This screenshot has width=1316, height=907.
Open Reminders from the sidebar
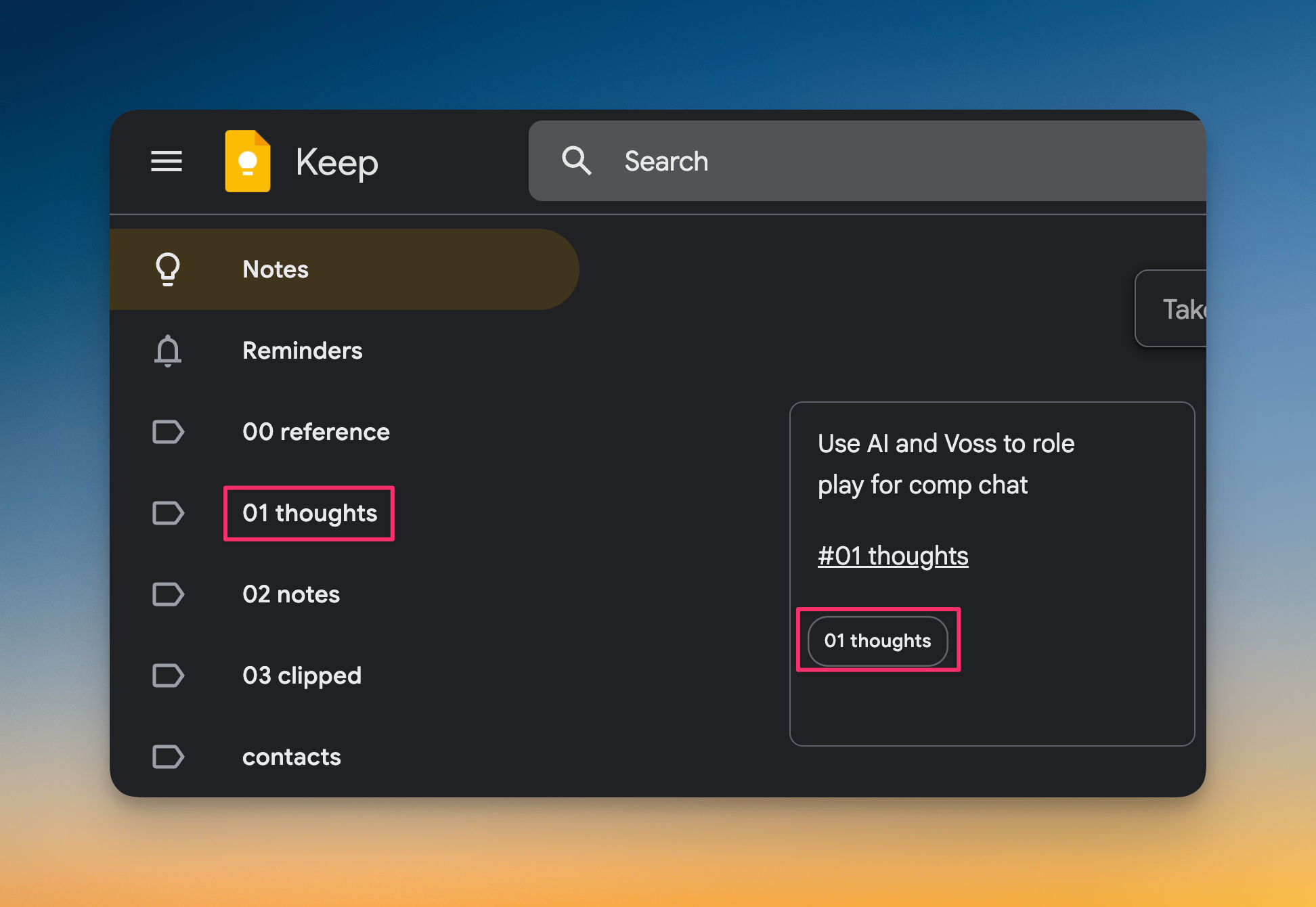click(303, 351)
